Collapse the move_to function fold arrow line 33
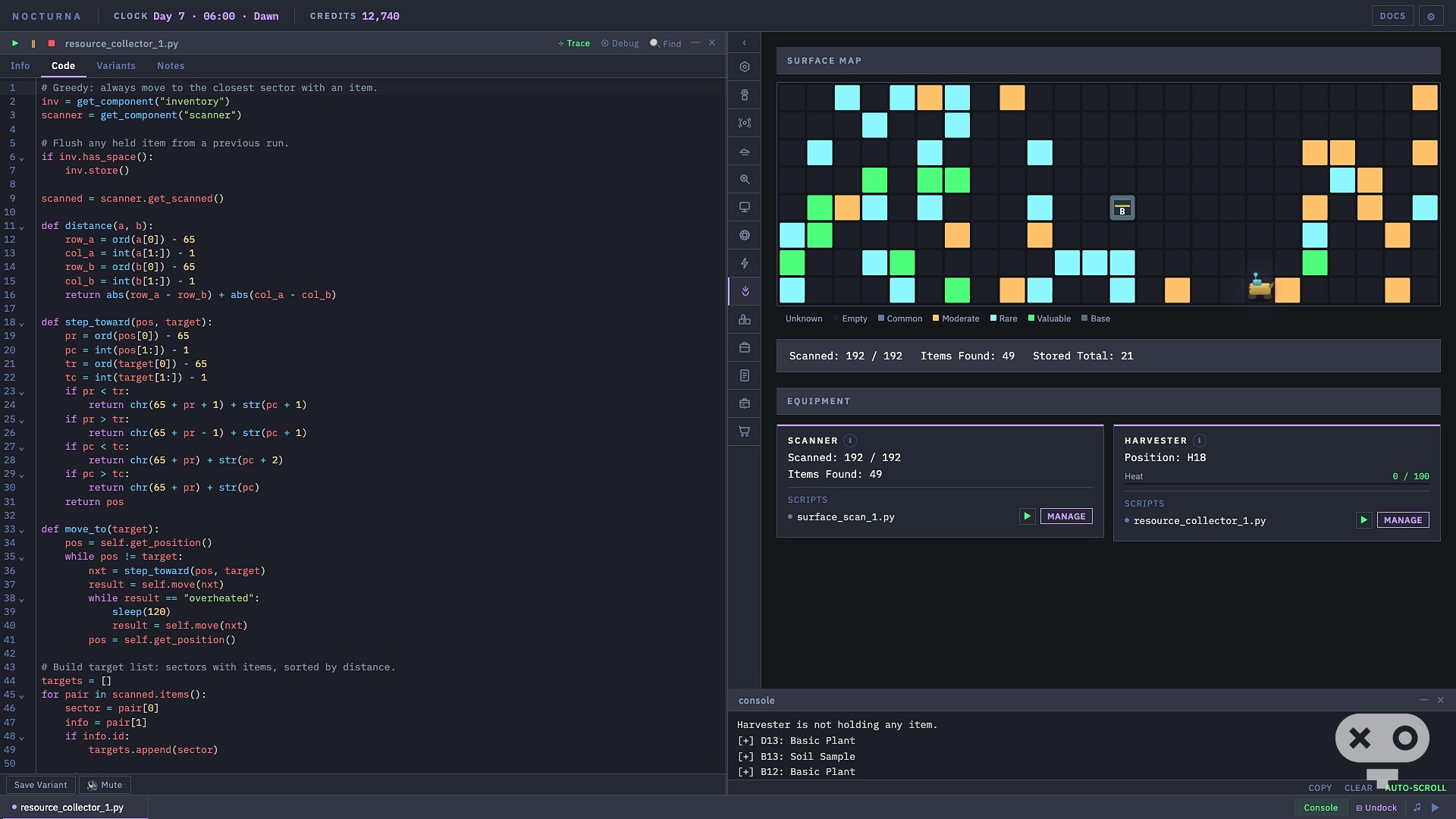Image resolution: width=1456 pixels, height=819 pixels. click(x=21, y=530)
